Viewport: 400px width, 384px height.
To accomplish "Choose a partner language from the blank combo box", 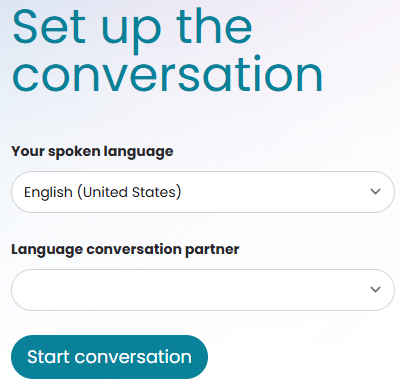I will [x=203, y=290].
